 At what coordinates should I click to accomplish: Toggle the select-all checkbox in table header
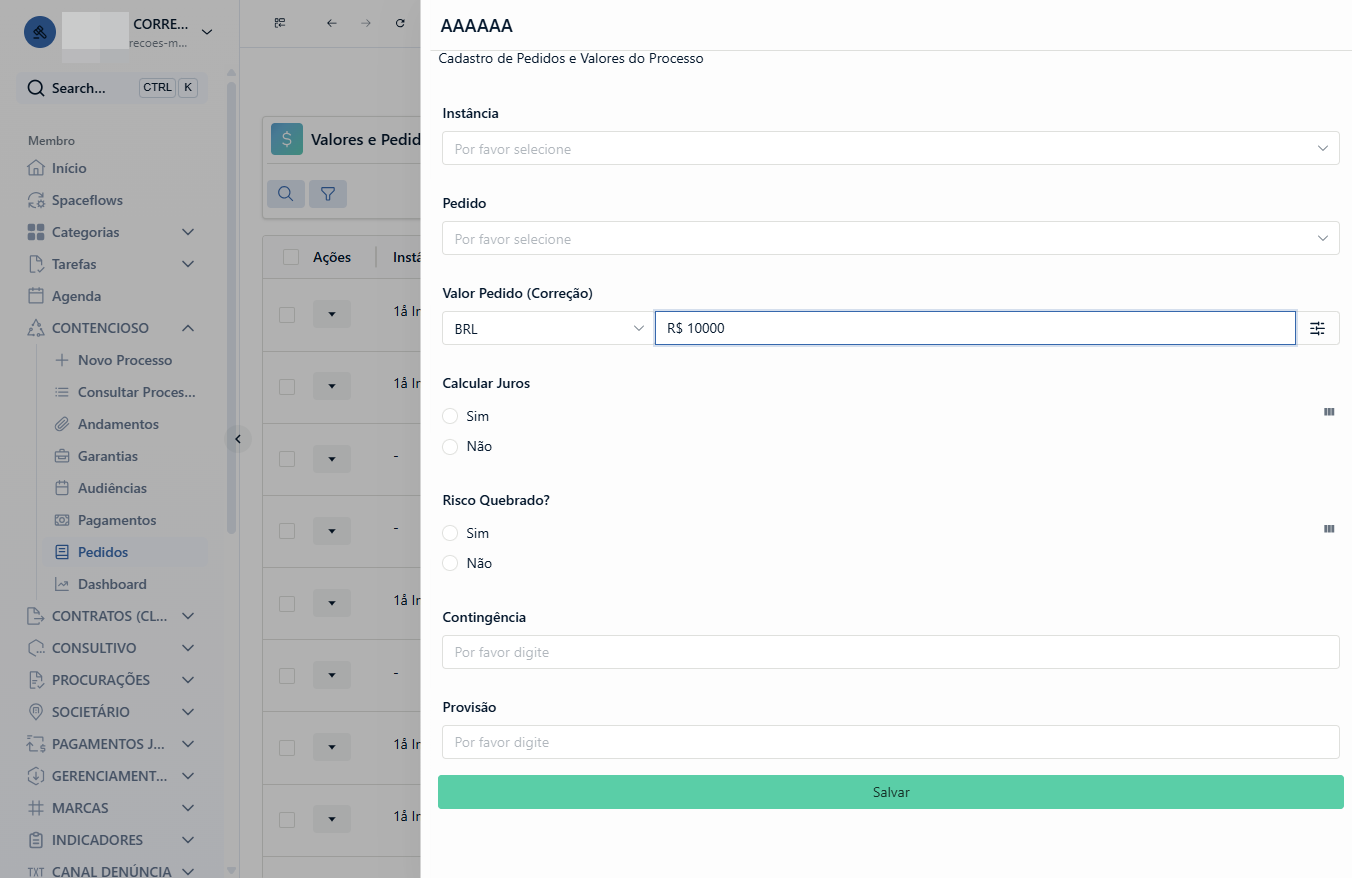coord(291,257)
